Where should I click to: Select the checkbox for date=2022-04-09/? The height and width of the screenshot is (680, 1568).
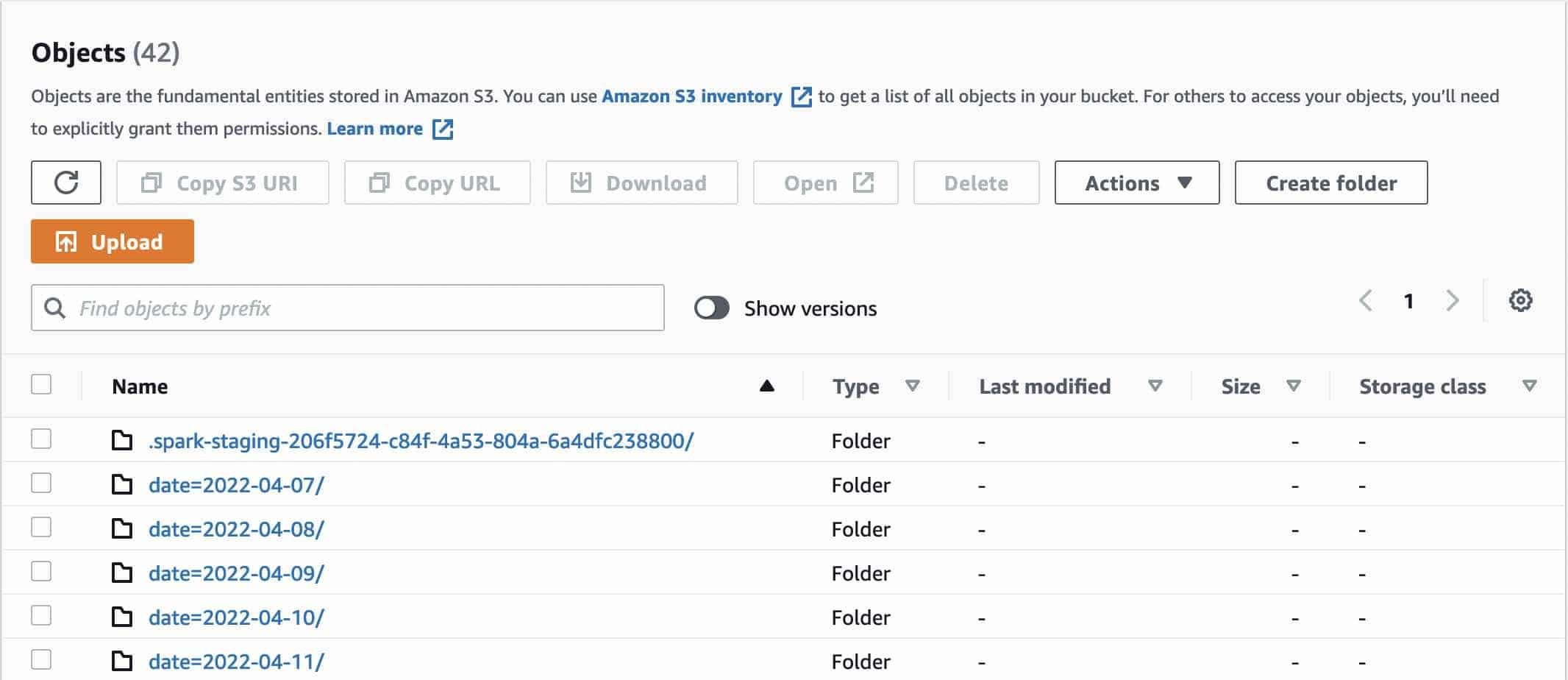(x=40, y=572)
